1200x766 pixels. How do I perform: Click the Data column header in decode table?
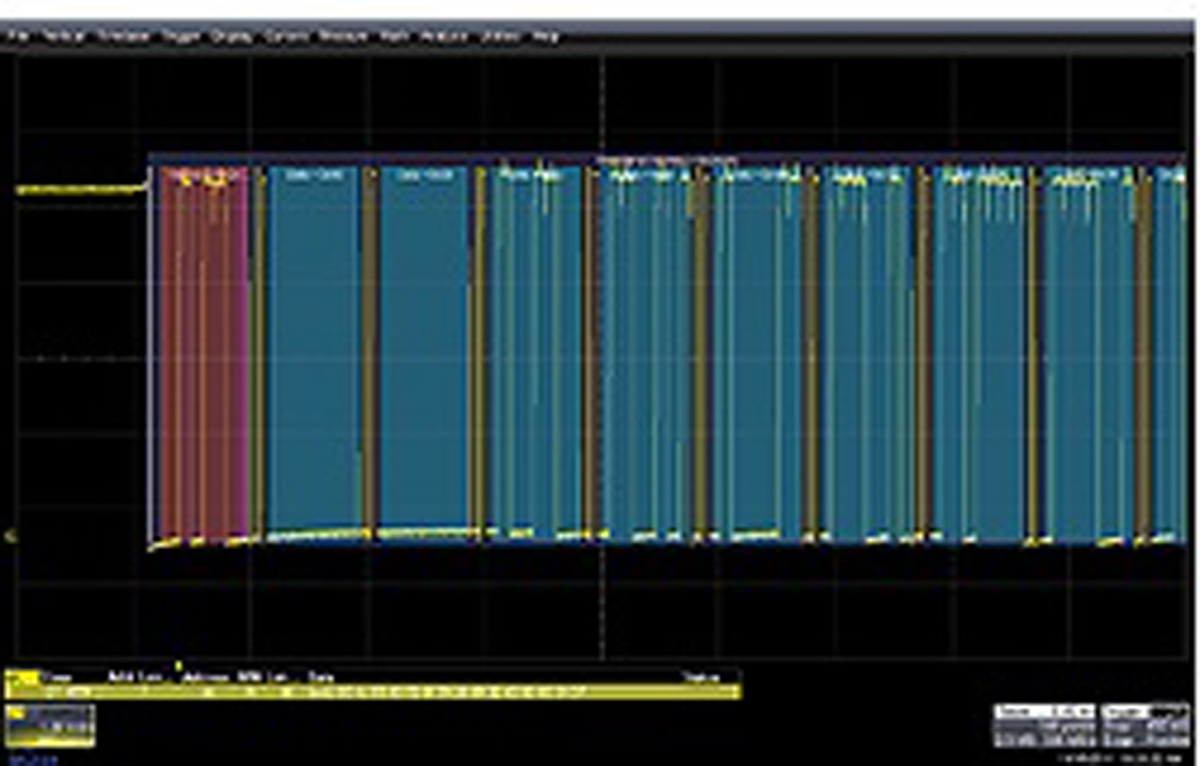pos(320,677)
